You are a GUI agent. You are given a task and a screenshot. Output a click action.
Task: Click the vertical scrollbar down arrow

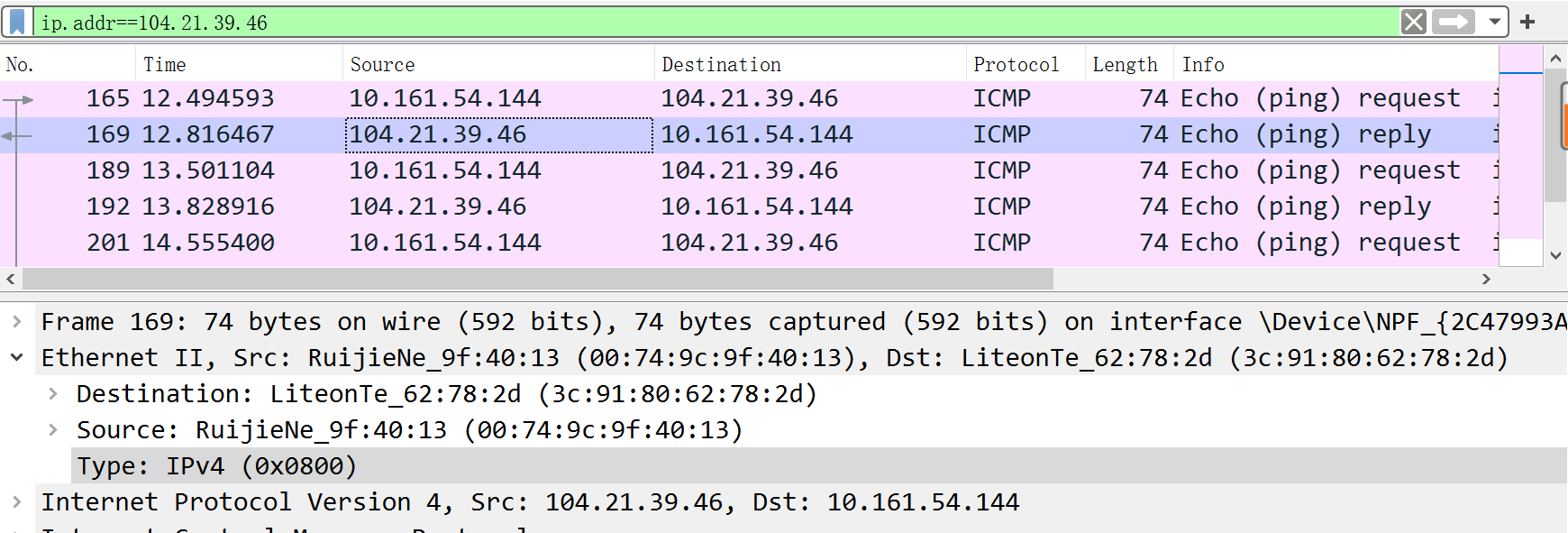(x=1556, y=253)
